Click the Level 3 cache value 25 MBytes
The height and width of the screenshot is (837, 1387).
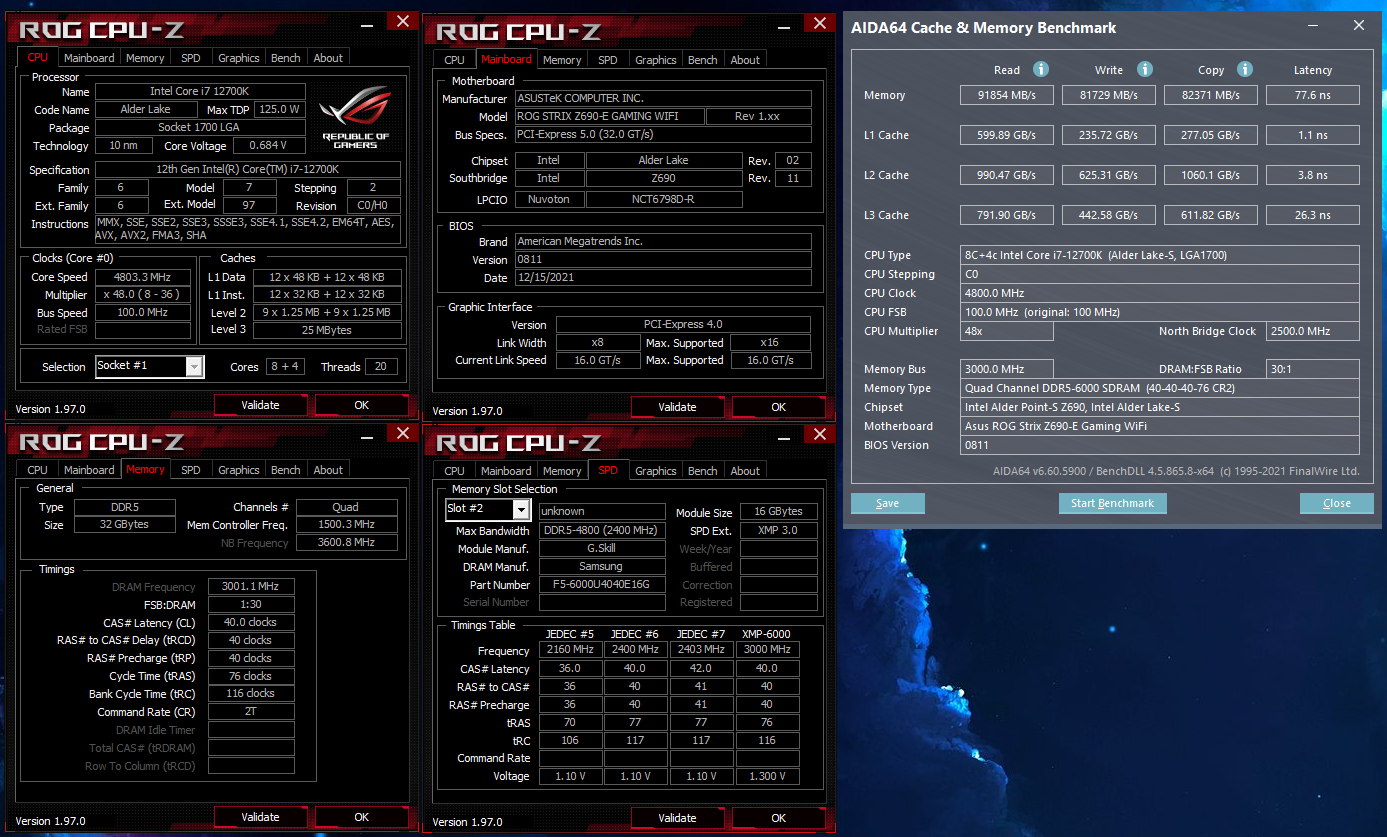point(327,329)
